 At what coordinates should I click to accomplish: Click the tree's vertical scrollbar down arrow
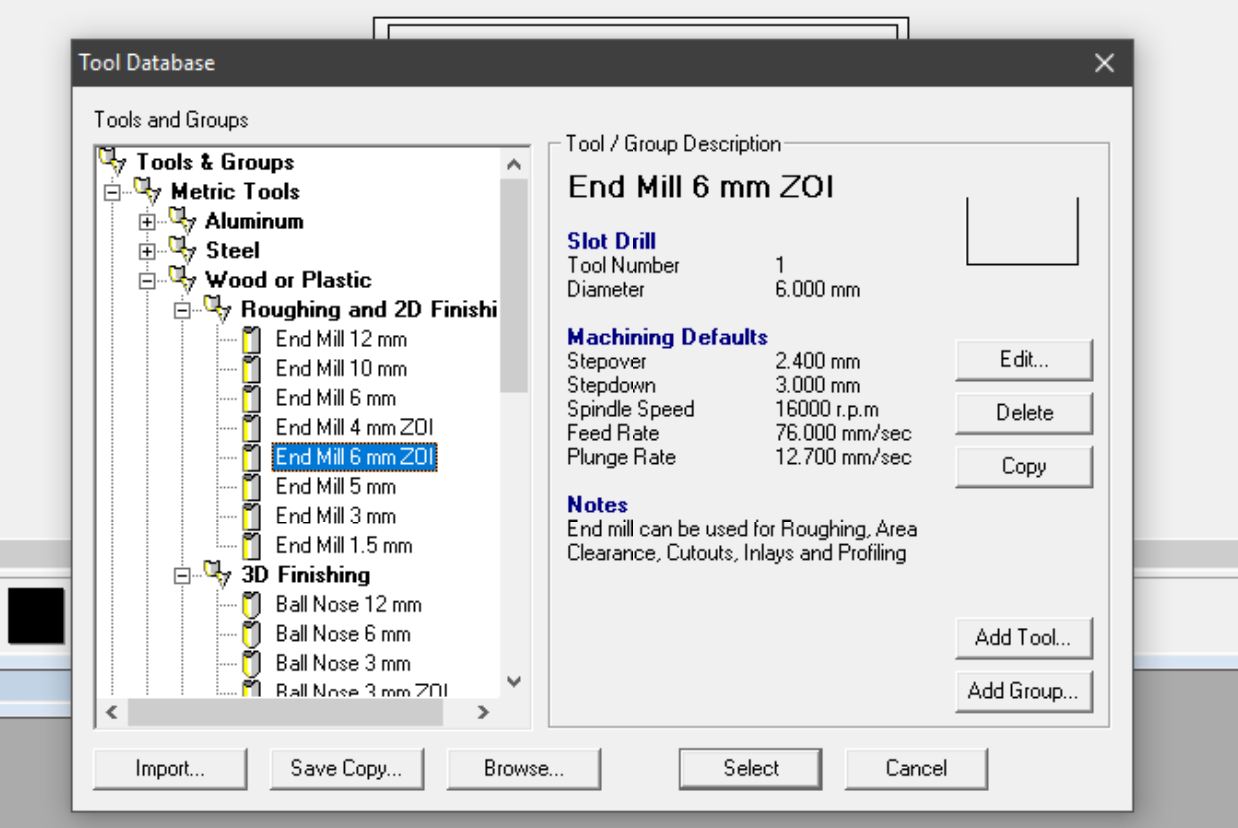point(513,684)
